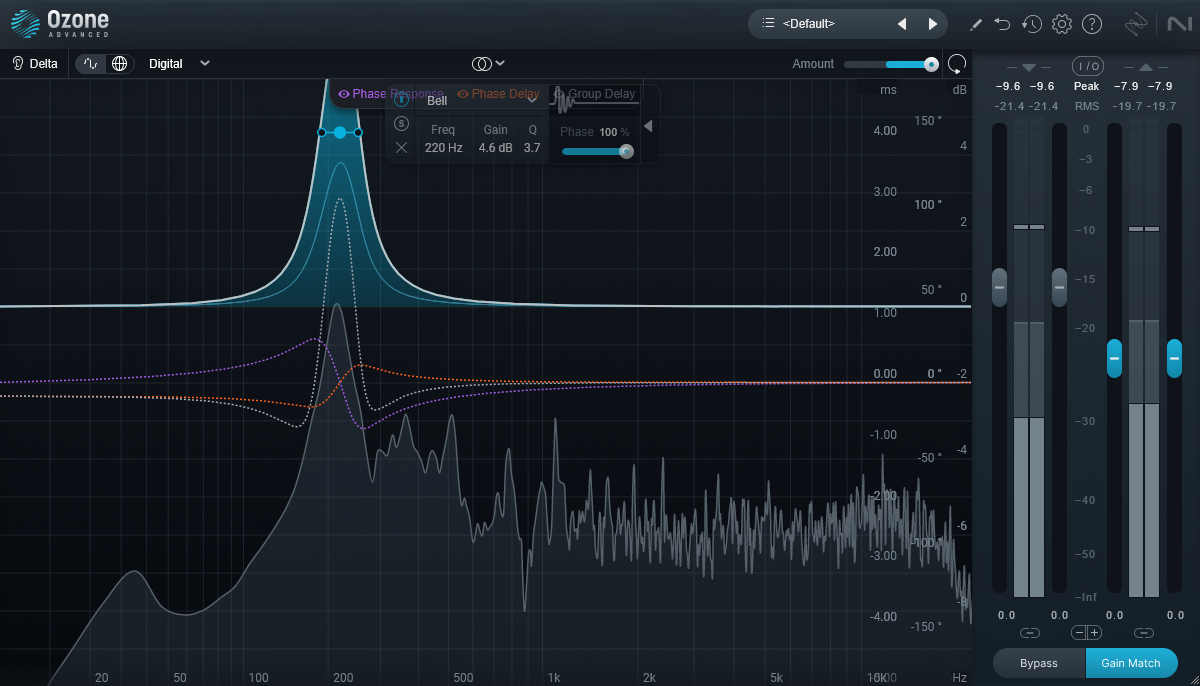
Task: Click the Bypass button
Action: tap(1039, 663)
